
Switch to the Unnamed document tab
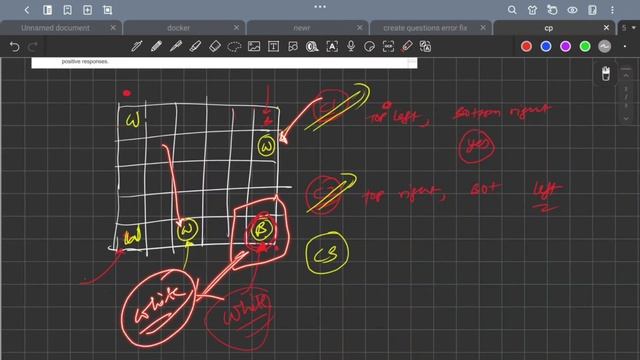[56, 28]
